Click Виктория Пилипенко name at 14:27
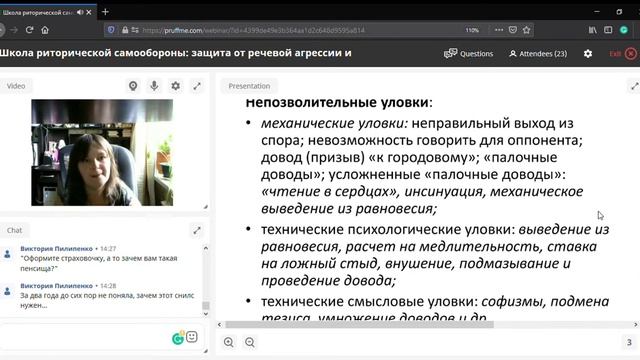Image resolution: width=640 pixels, height=360 pixels. [56, 248]
